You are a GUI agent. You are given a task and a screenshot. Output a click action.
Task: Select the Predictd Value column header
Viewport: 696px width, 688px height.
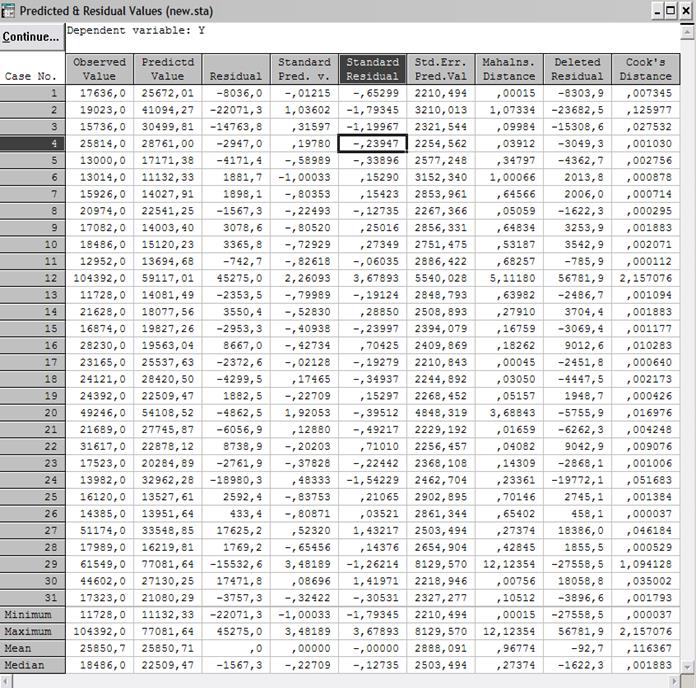pos(168,68)
